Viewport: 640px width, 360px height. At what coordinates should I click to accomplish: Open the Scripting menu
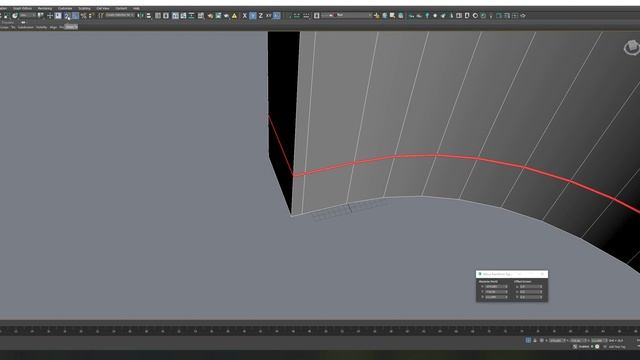tap(84, 8)
